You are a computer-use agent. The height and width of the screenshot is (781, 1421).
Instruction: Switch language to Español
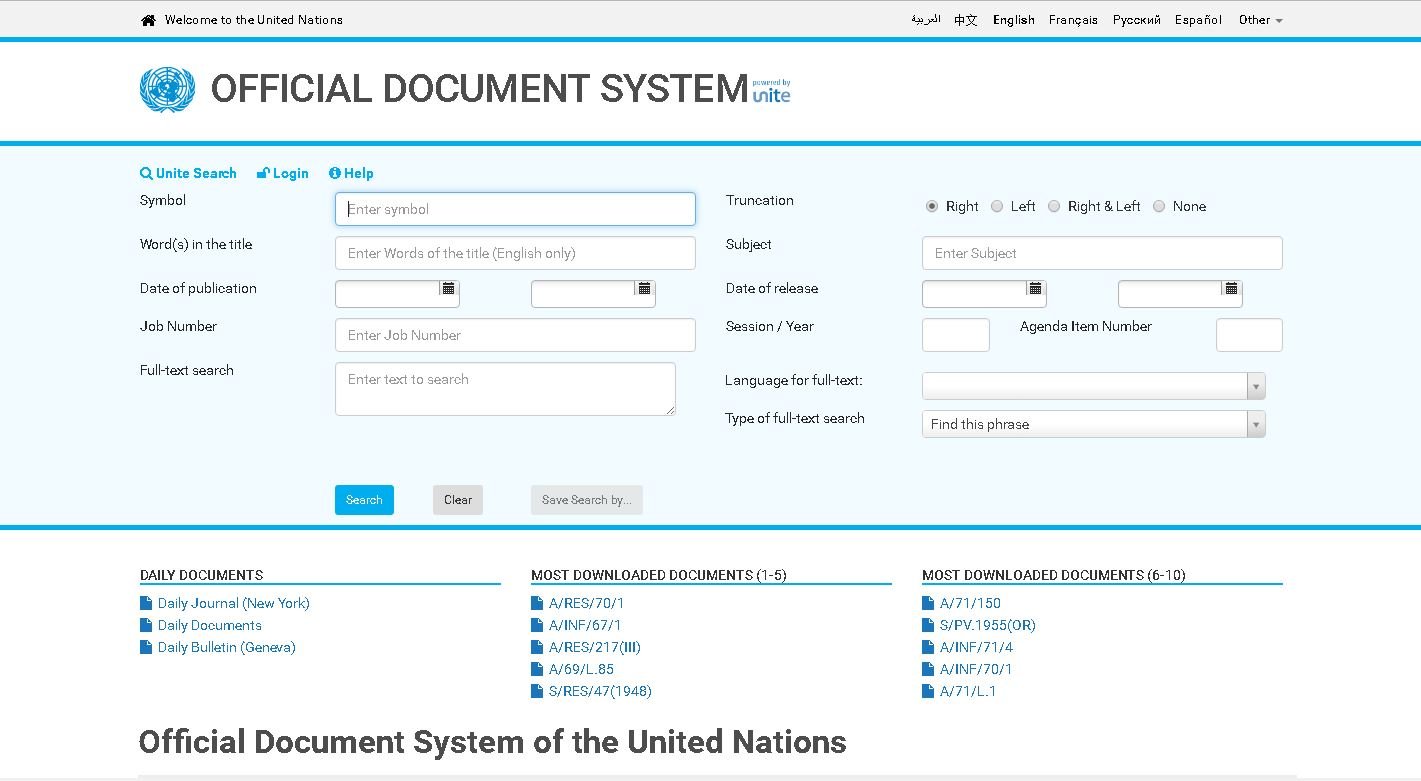click(1198, 20)
